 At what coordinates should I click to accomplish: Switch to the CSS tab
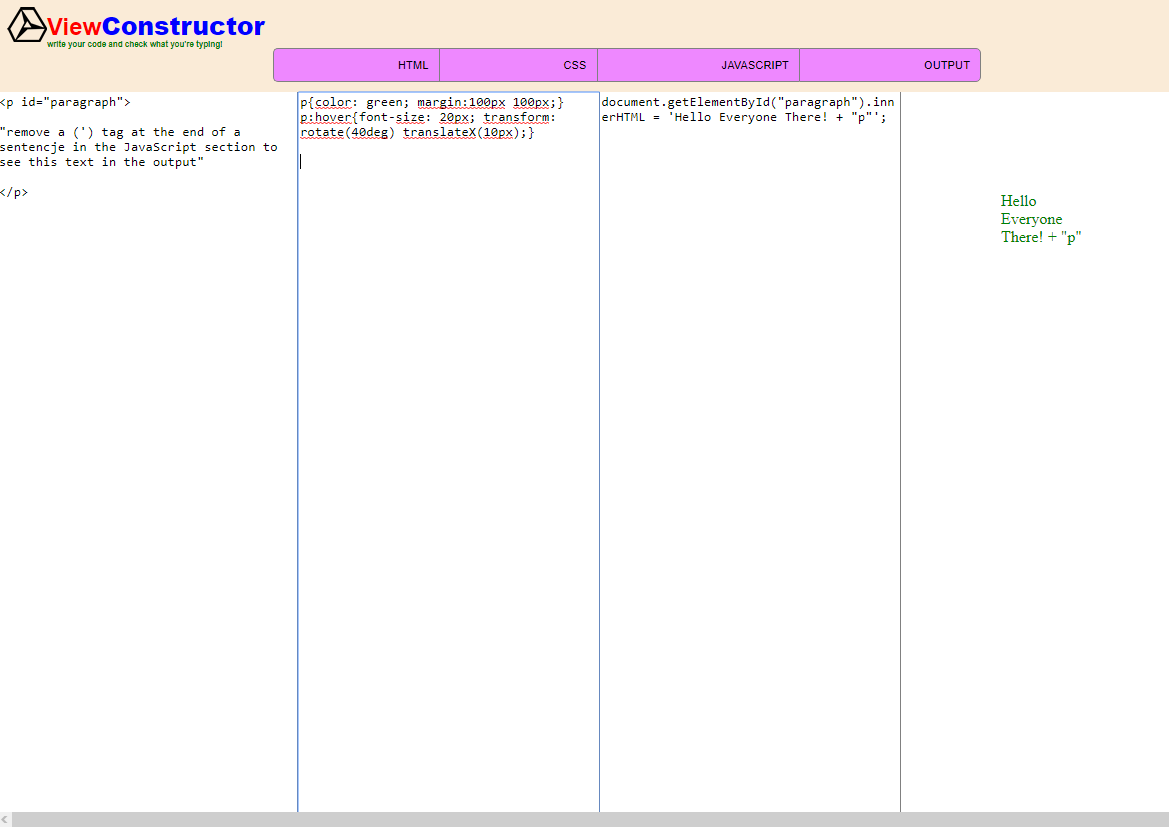pos(518,65)
